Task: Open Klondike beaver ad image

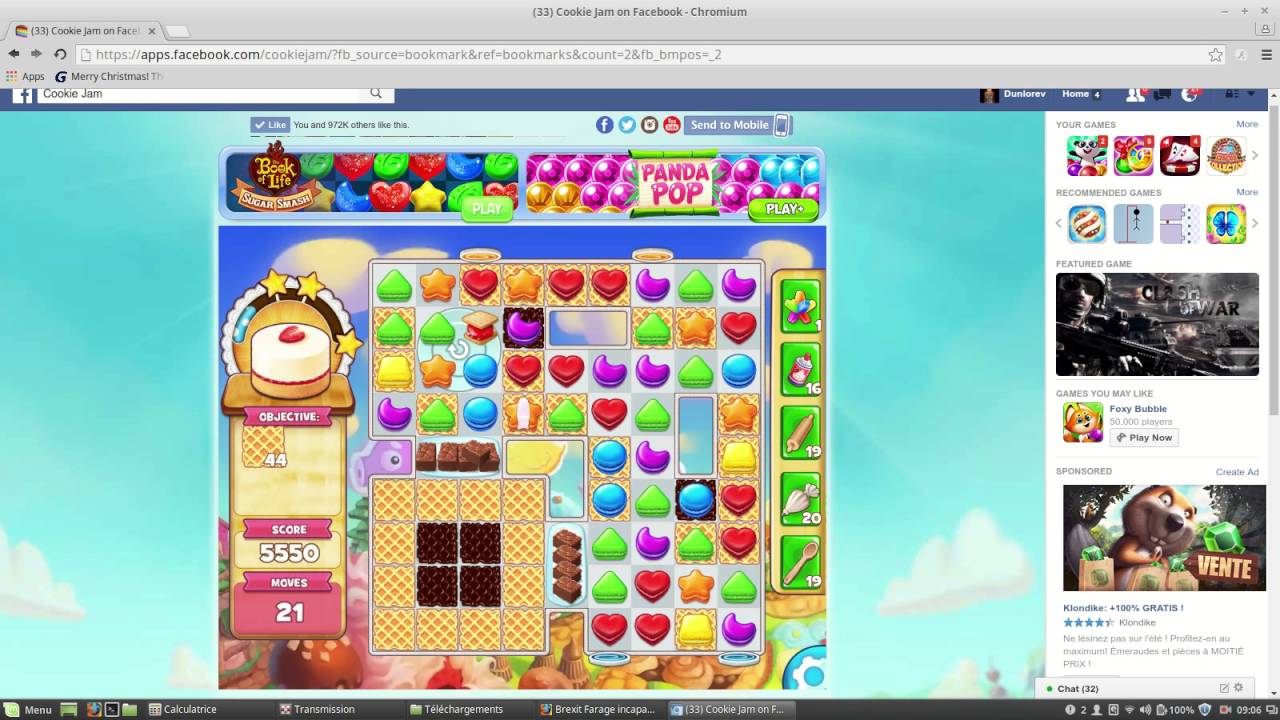Action: tap(1164, 538)
